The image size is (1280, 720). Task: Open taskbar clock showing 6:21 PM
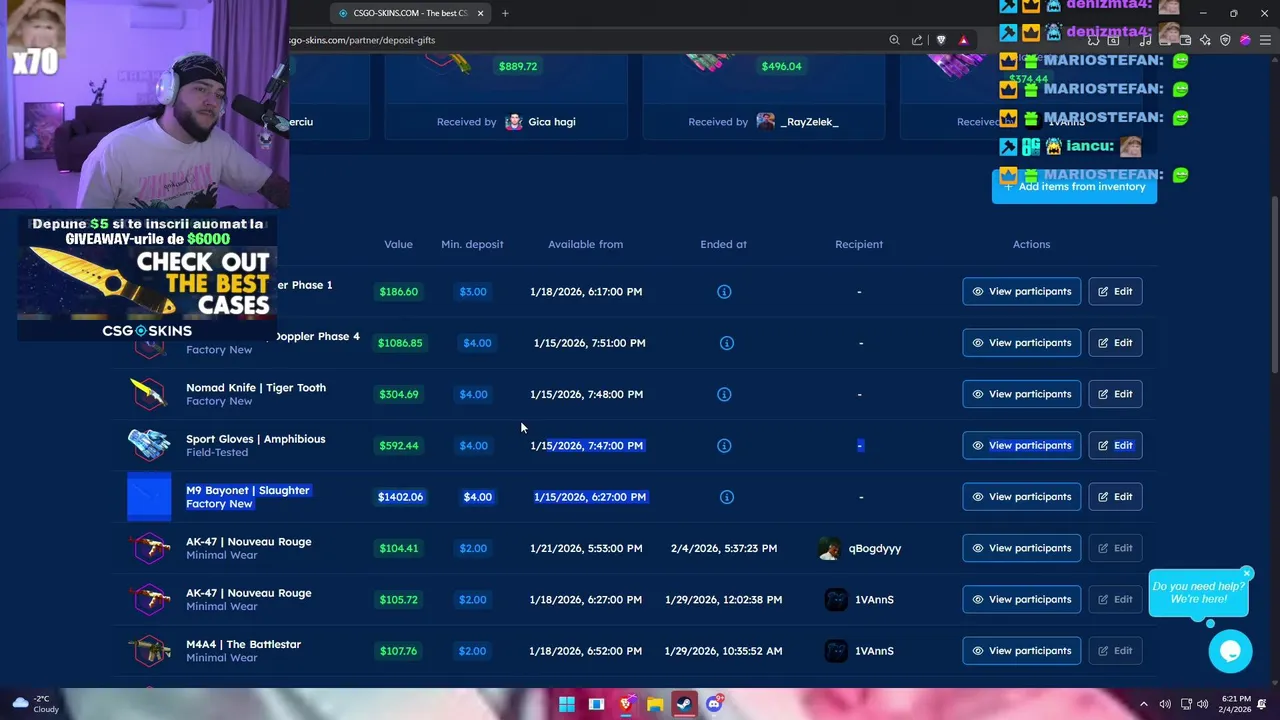point(1235,704)
